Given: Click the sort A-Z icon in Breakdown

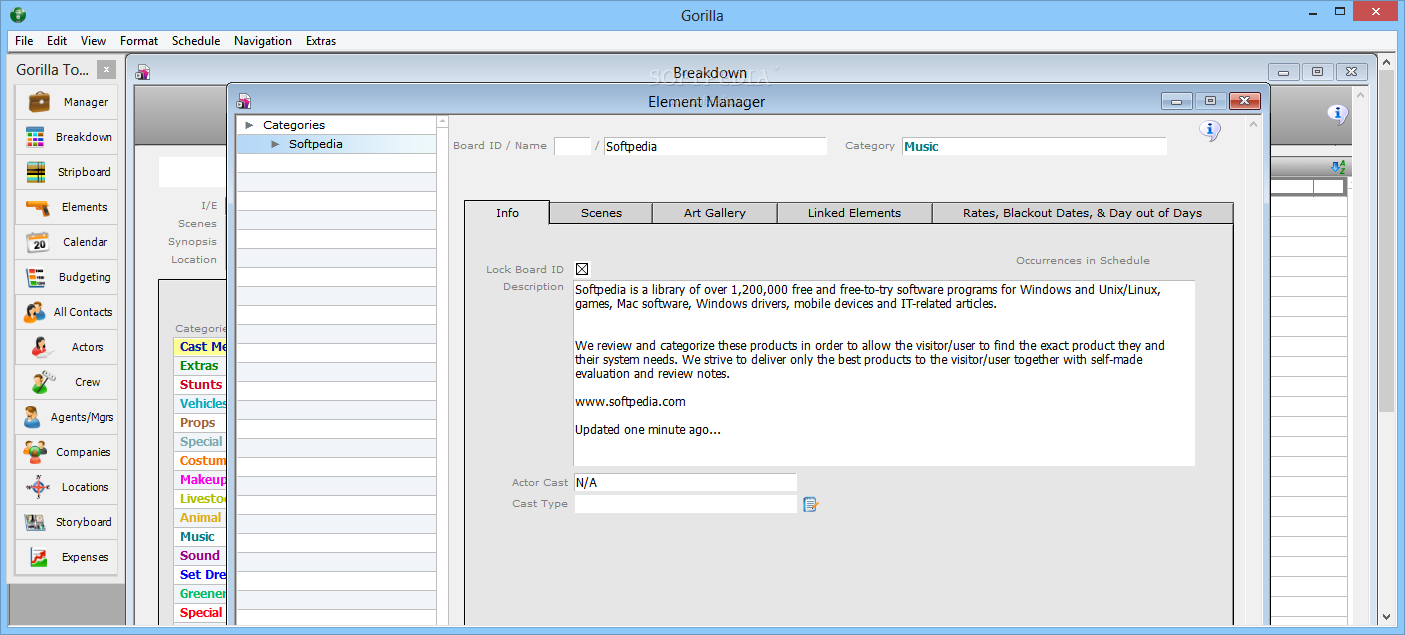Looking at the screenshot, I should pyautogui.click(x=1339, y=167).
